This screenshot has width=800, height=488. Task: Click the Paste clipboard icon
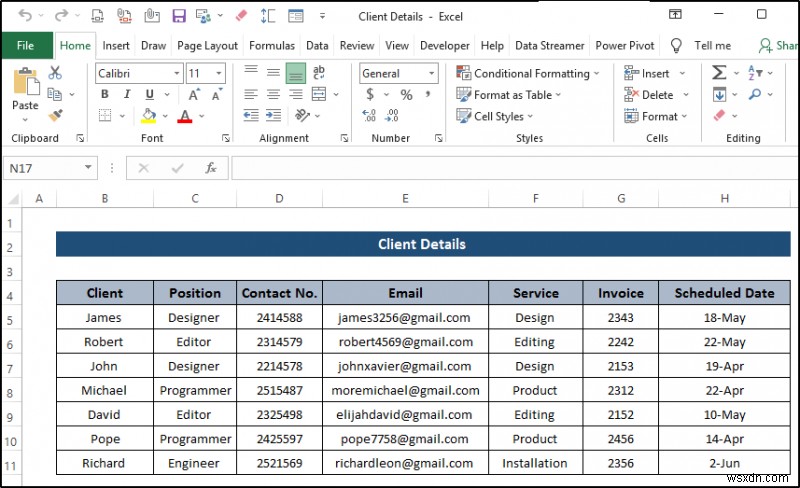click(x=26, y=82)
